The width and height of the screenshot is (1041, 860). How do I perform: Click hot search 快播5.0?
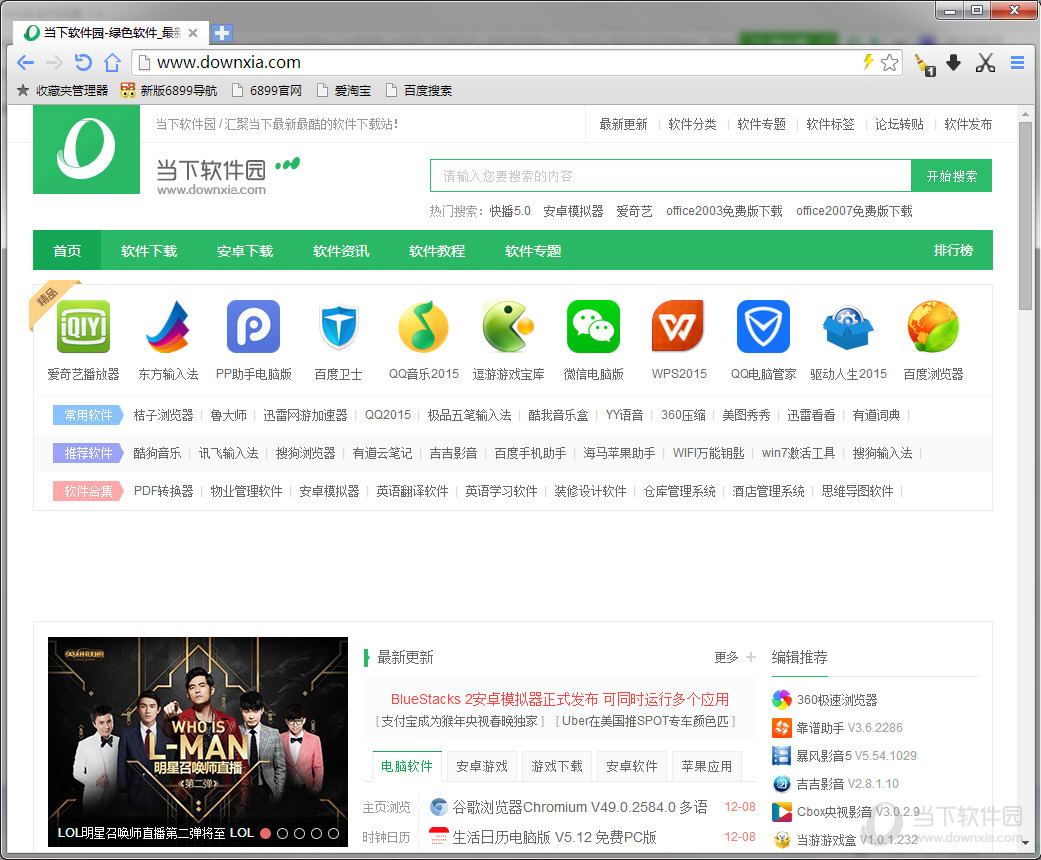[510, 211]
